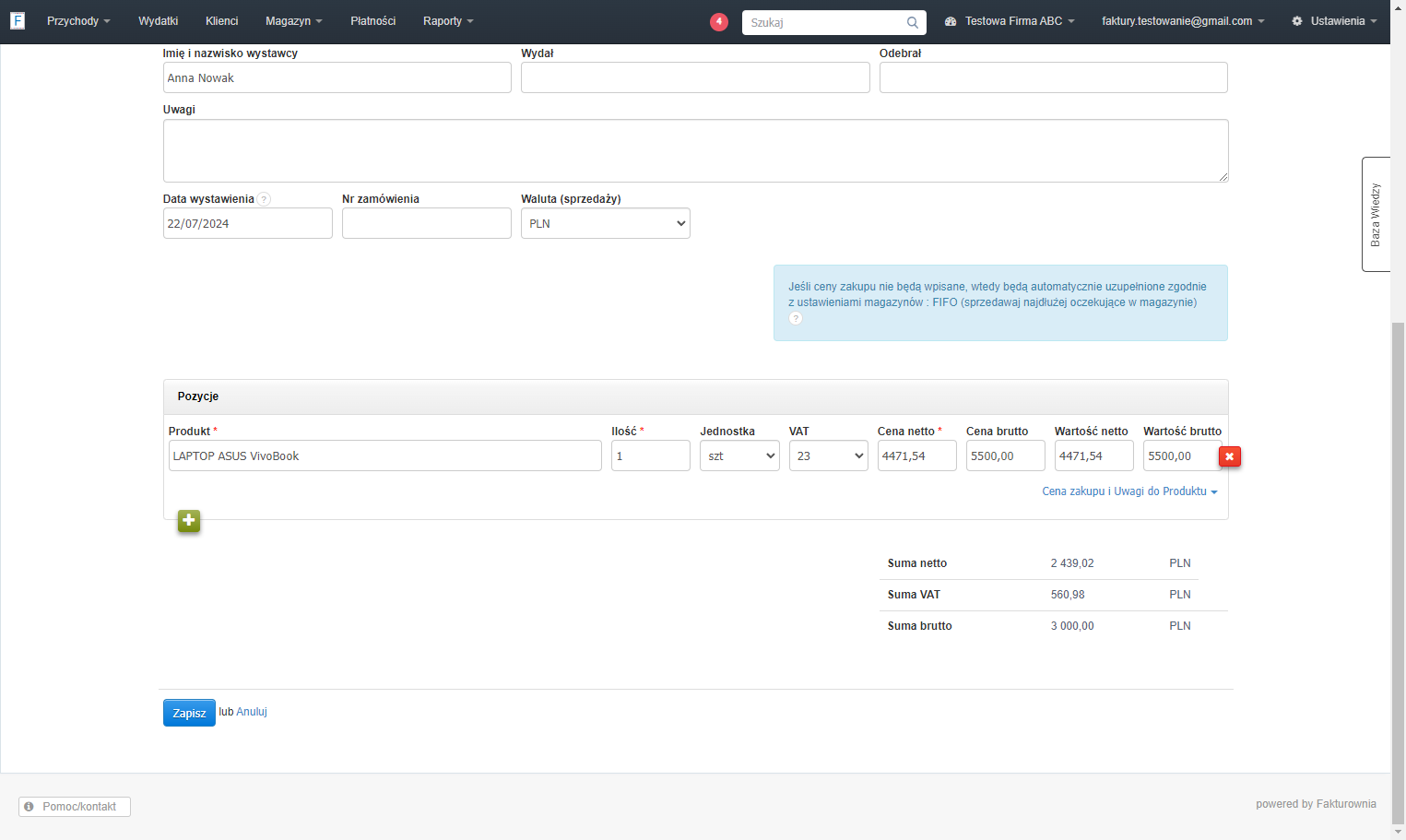Click into the Odebrał input field

(x=1054, y=77)
